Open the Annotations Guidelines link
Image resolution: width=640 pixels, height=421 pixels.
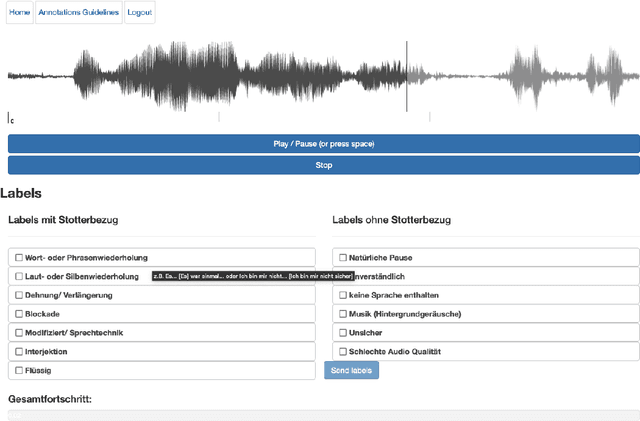pos(79,13)
